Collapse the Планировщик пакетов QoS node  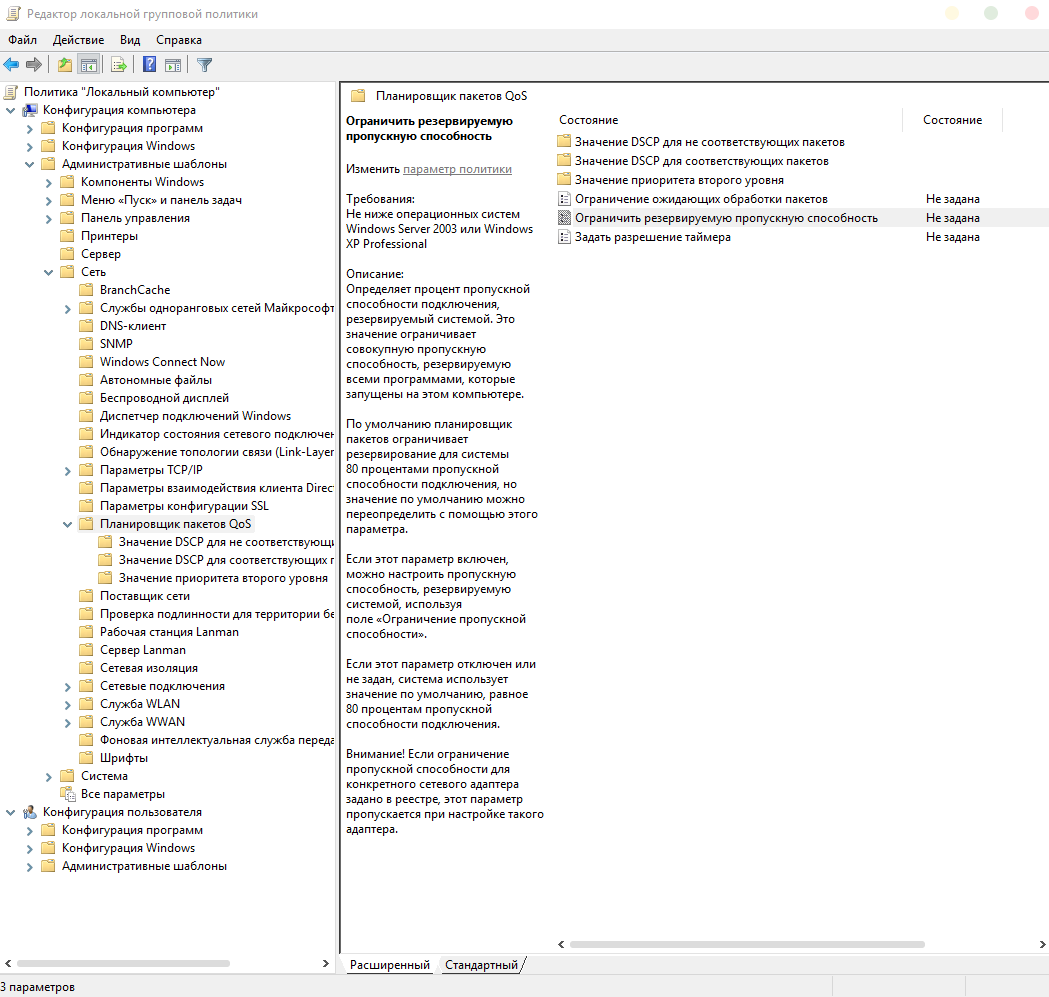tap(67, 525)
